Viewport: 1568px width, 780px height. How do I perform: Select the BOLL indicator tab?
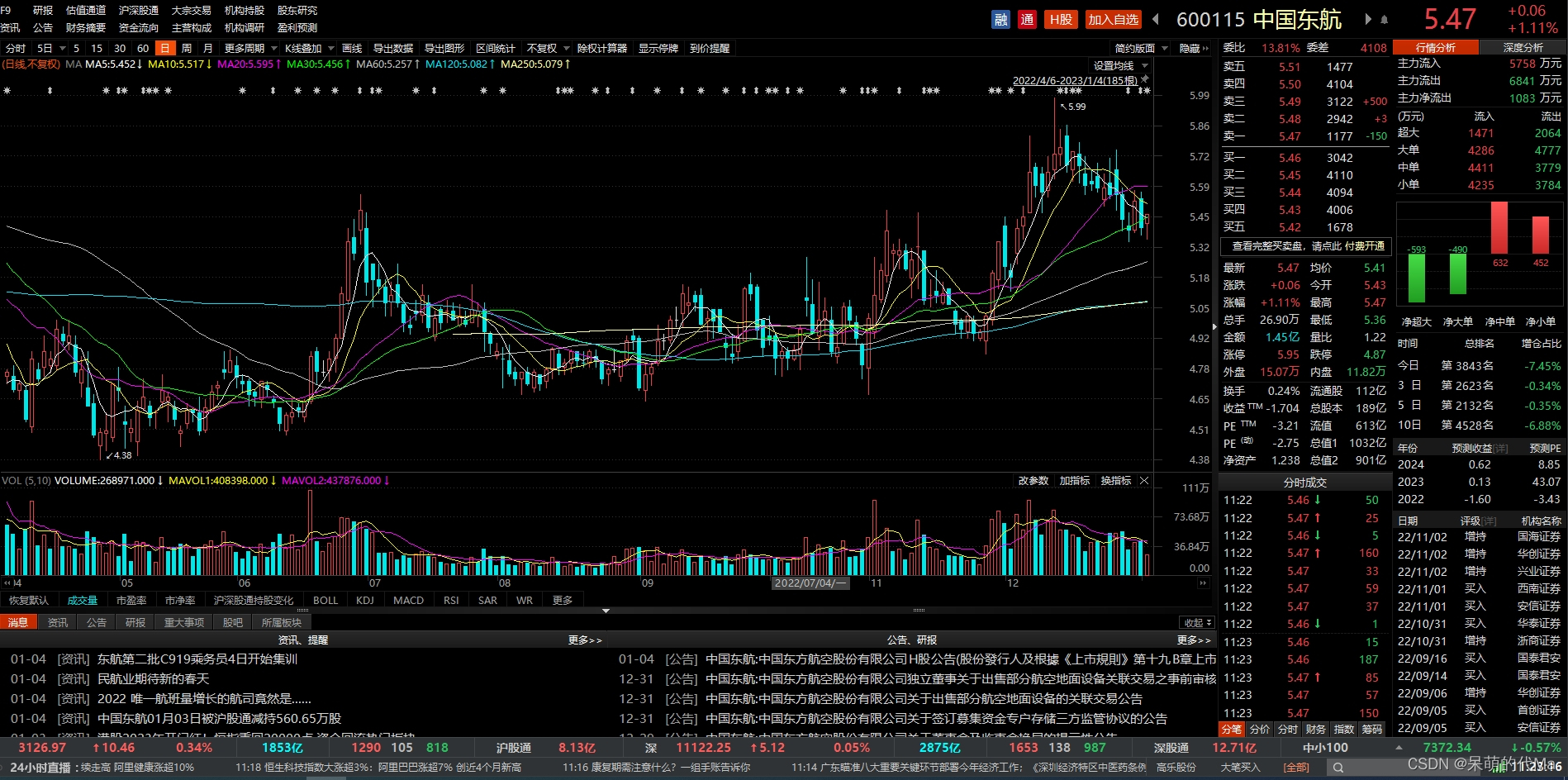325,600
